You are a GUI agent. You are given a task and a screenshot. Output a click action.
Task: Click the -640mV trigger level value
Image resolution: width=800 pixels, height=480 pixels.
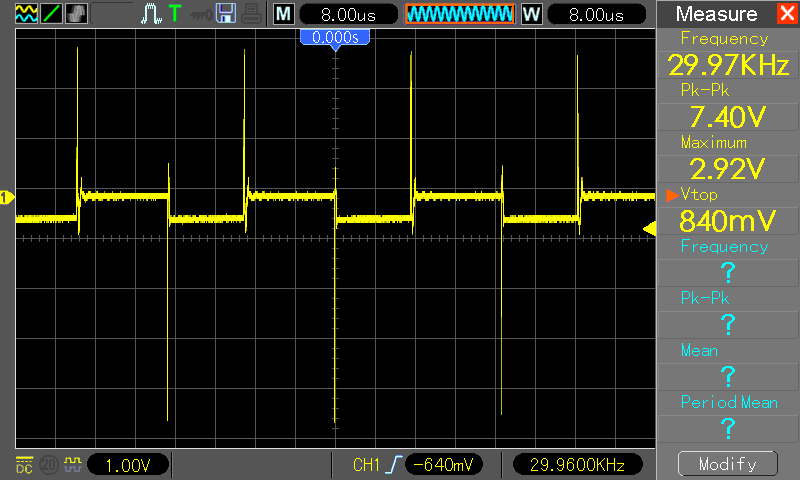coord(443,465)
